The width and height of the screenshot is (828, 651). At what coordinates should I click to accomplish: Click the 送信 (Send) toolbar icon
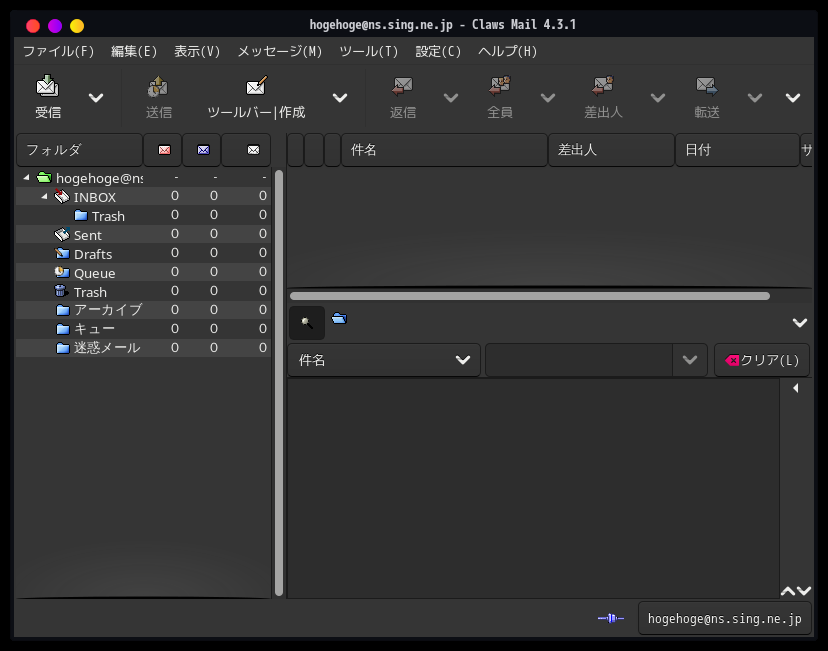click(x=158, y=87)
